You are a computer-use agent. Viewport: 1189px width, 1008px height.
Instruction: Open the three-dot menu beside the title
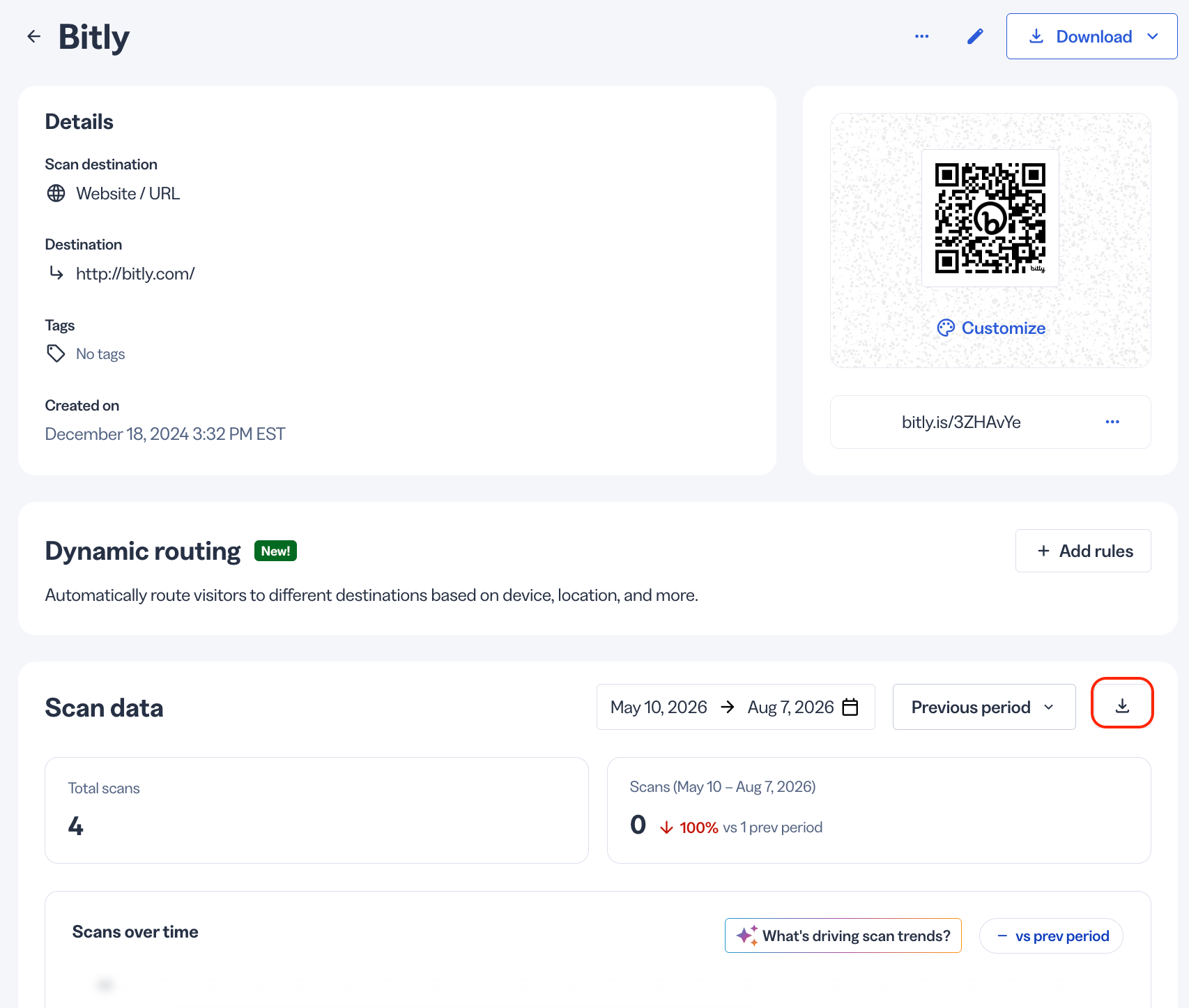coord(921,36)
